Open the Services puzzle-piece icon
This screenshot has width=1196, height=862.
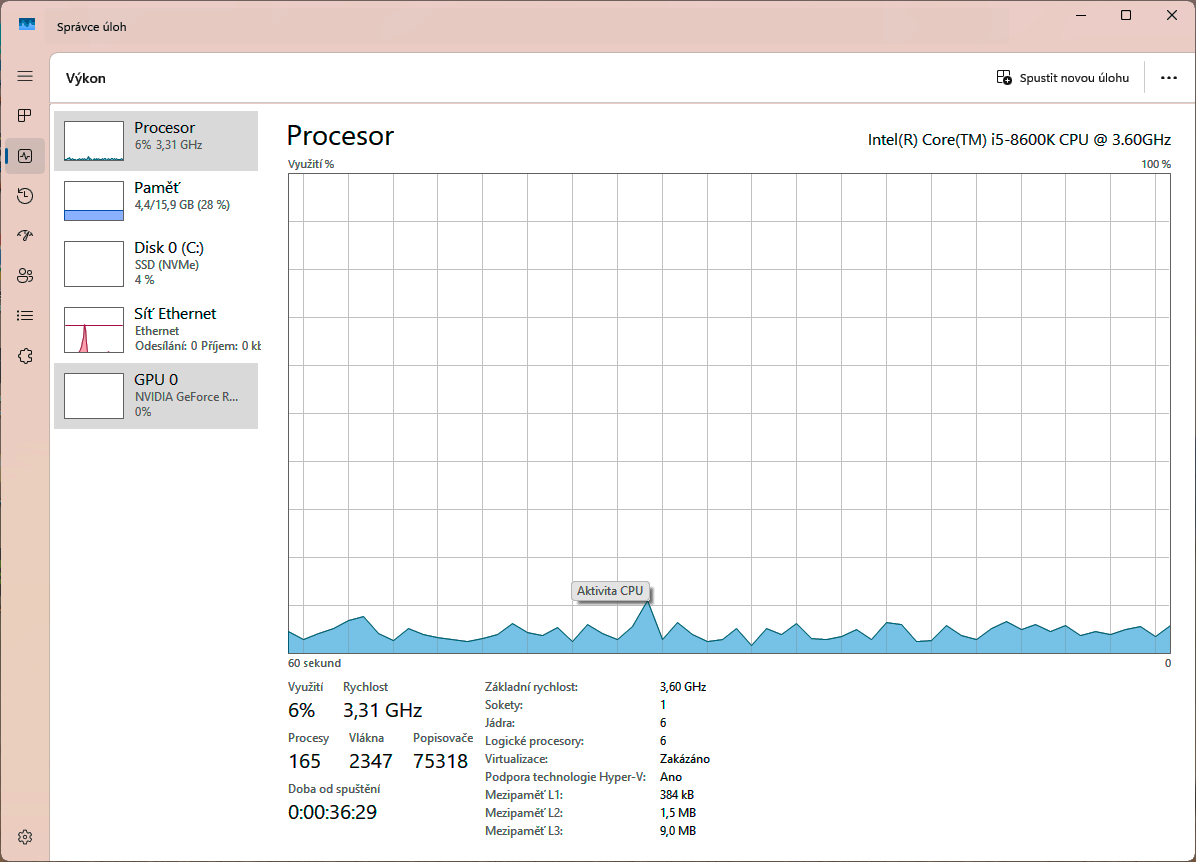coord(25,356)
